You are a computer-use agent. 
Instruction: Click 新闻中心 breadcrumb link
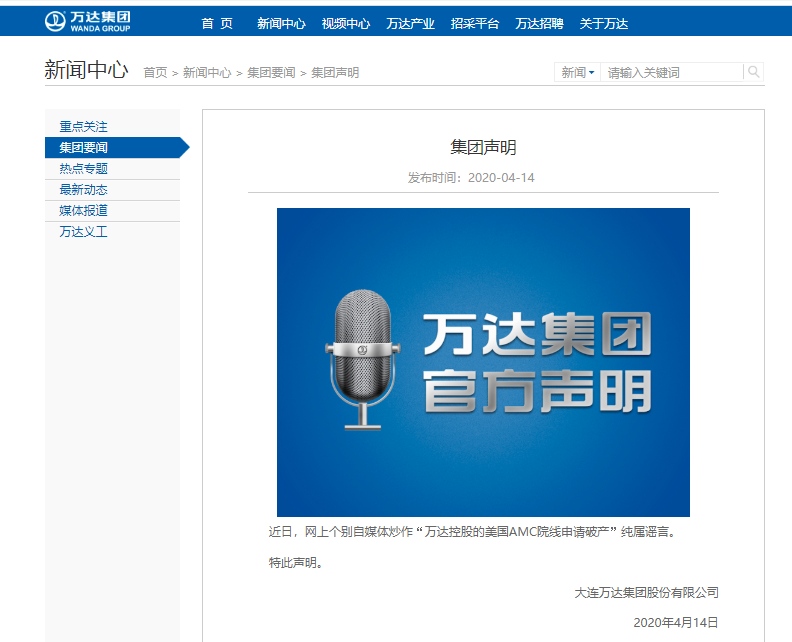(x=207, y=73)
